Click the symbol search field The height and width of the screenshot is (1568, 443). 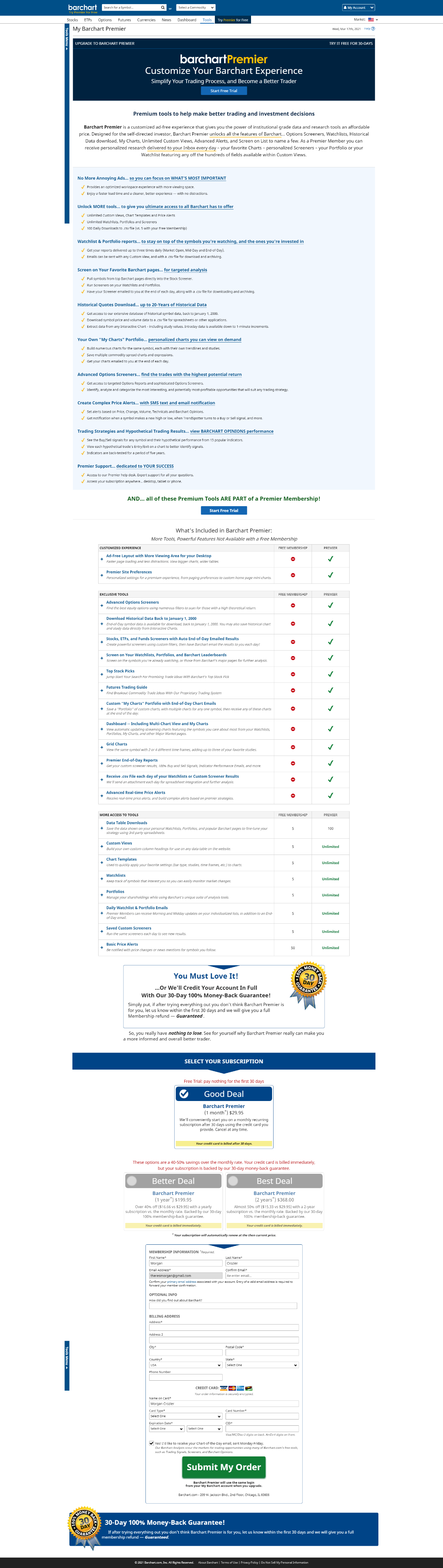tap(131, 8)
